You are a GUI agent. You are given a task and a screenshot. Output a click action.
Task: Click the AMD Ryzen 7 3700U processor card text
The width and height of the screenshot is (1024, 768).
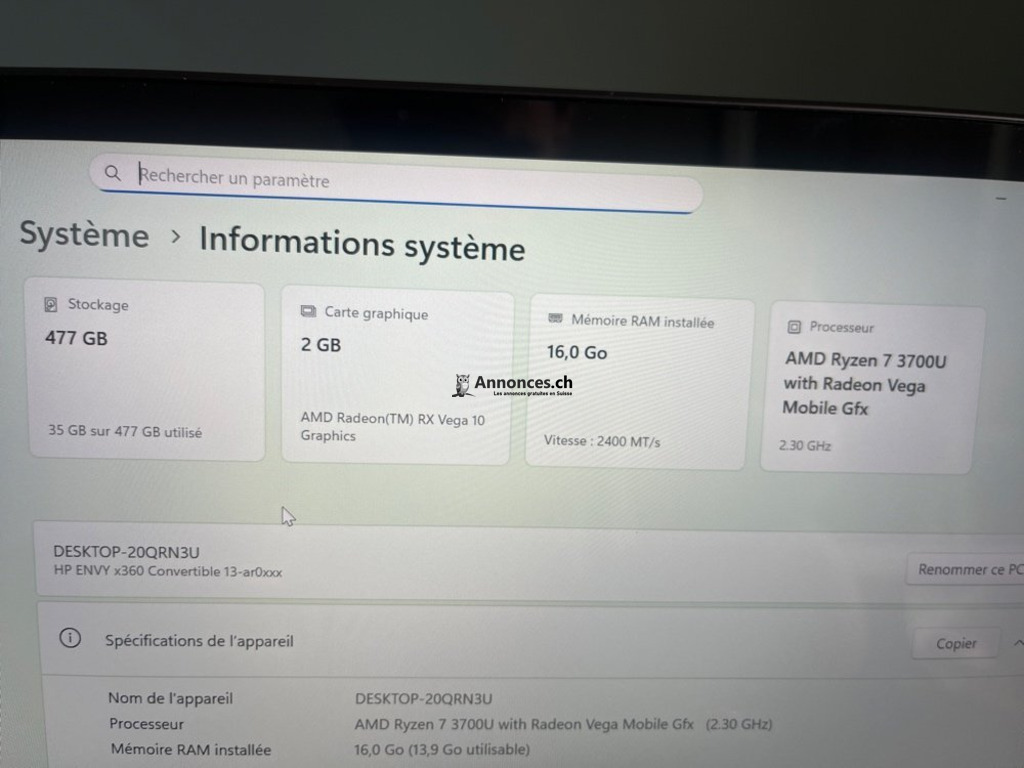(x=865, y=384)
